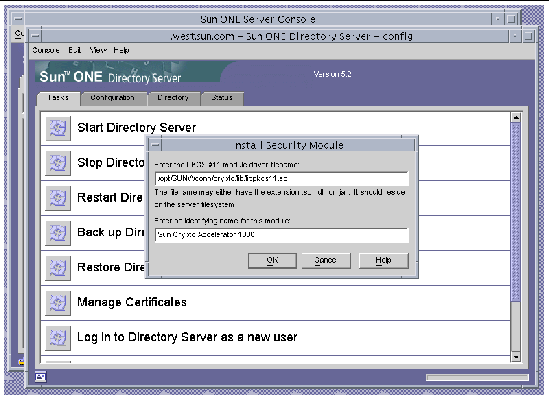Click the Restart Directory Server task icon
549x400 pixels.
[x=58, y=198]
